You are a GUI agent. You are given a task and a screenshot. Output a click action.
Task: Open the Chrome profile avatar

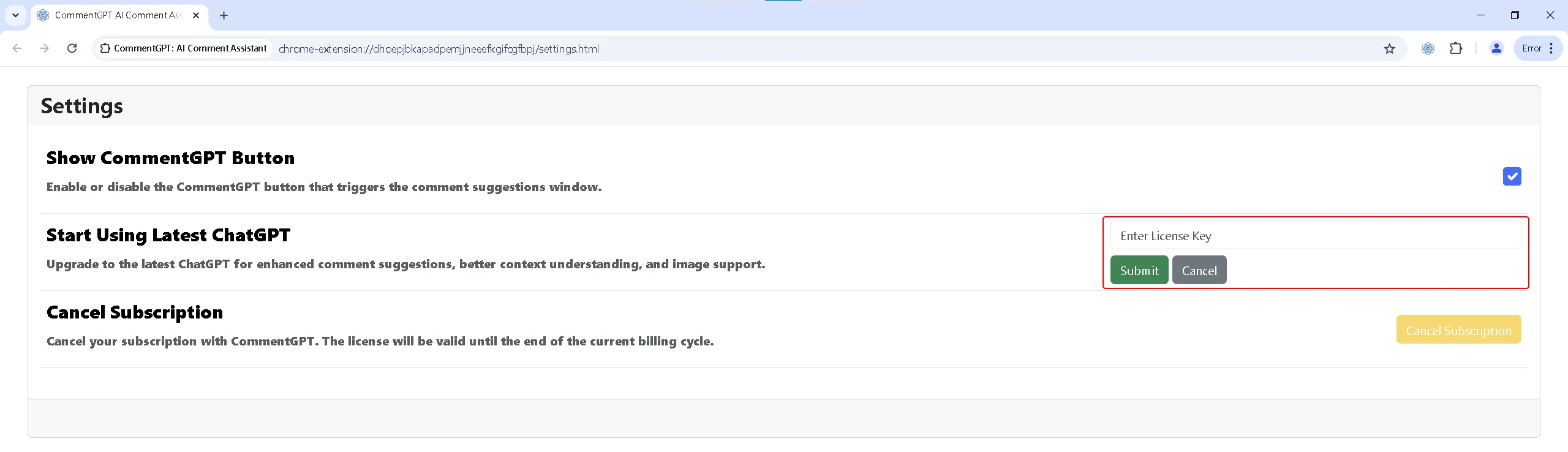[x=1496, y=48]
